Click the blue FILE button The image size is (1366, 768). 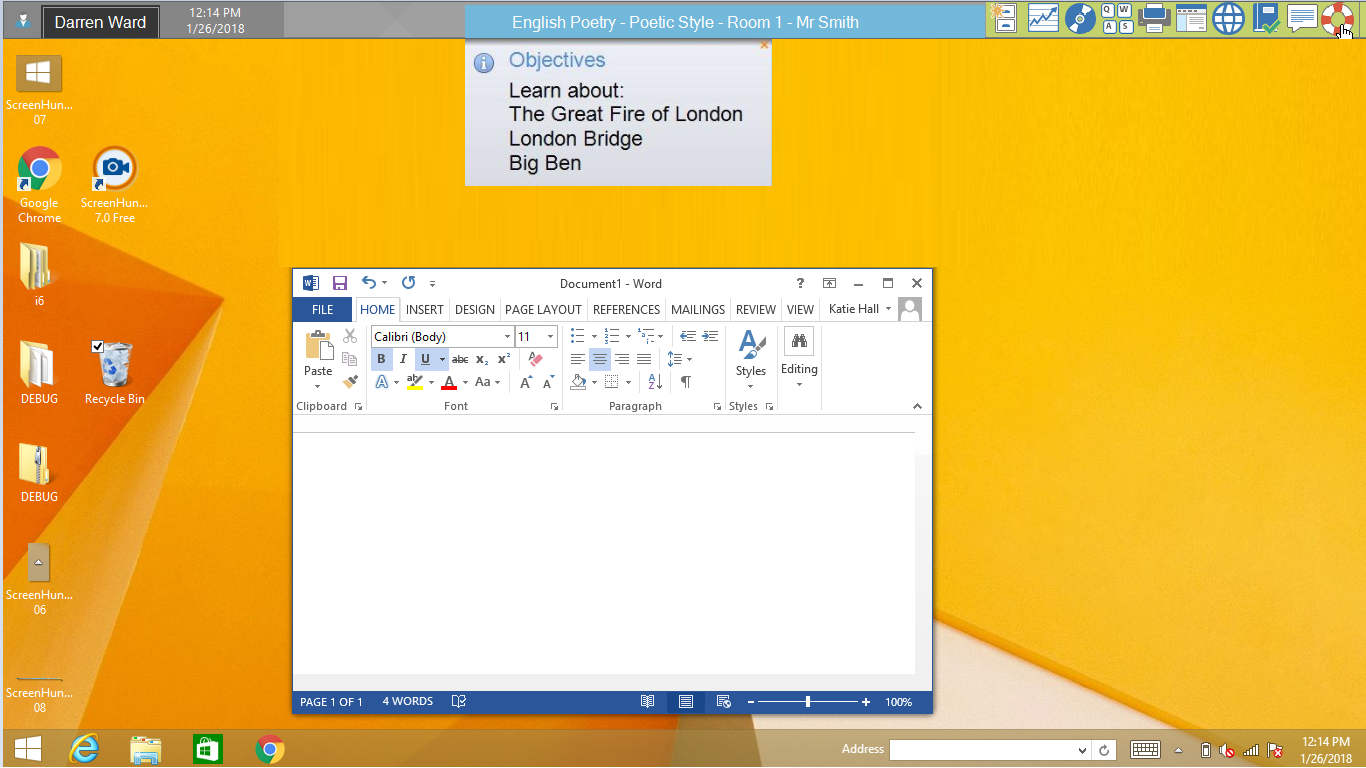coord(322,309)
